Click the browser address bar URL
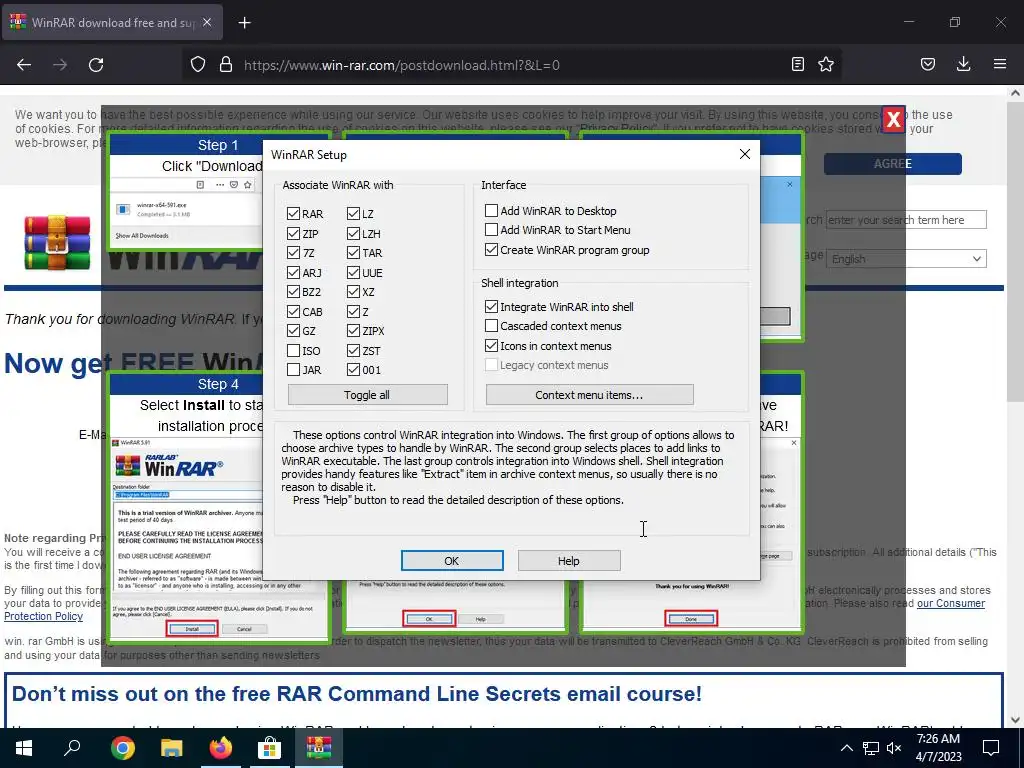The height and width of the screenshot is (768, 1024). click(x=402, y=65)
